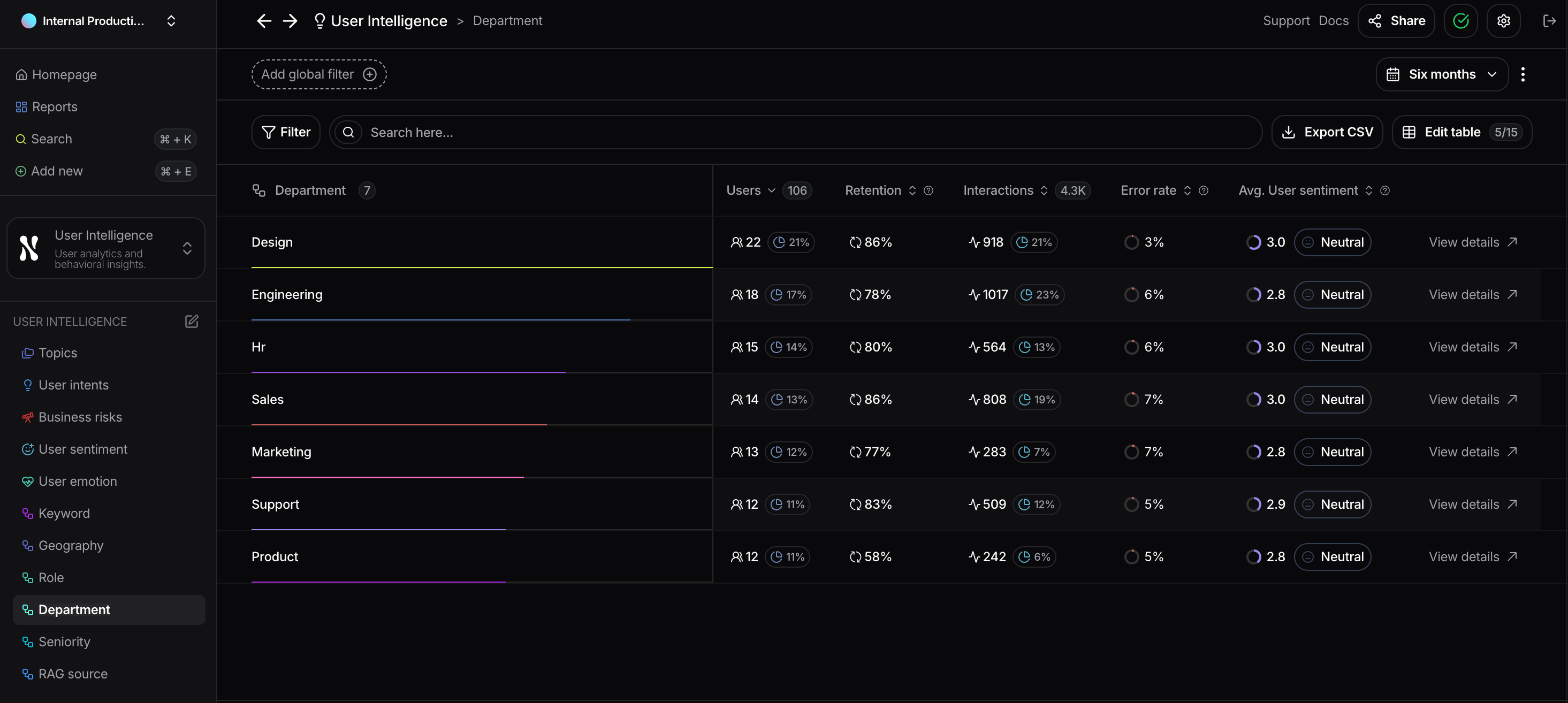Screen dimensions: 1568x703
Task: Open Business risks in sidebar
Action: (x=80, y=417)
